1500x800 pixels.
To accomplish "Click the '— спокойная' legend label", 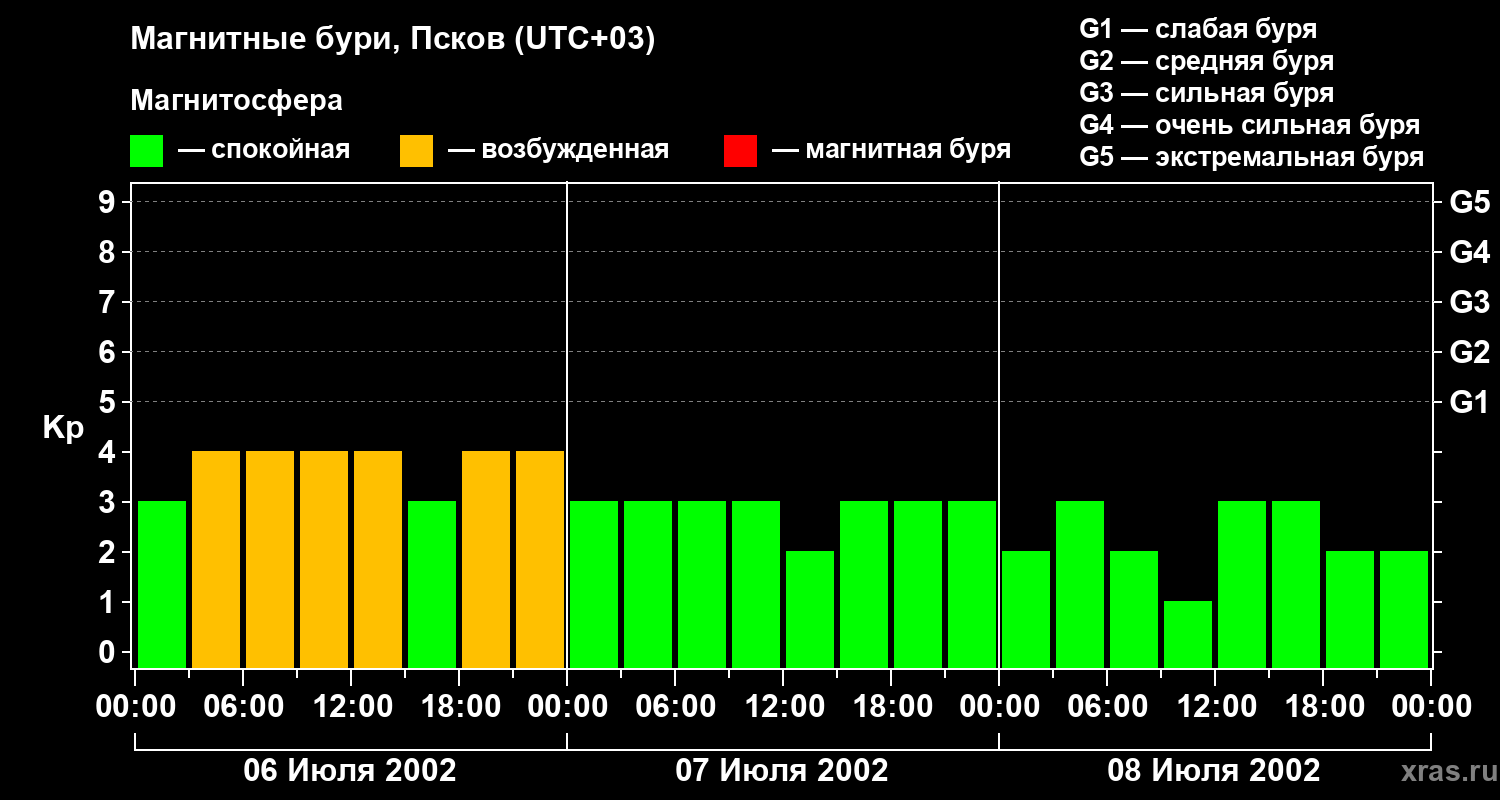I will 264,150.
